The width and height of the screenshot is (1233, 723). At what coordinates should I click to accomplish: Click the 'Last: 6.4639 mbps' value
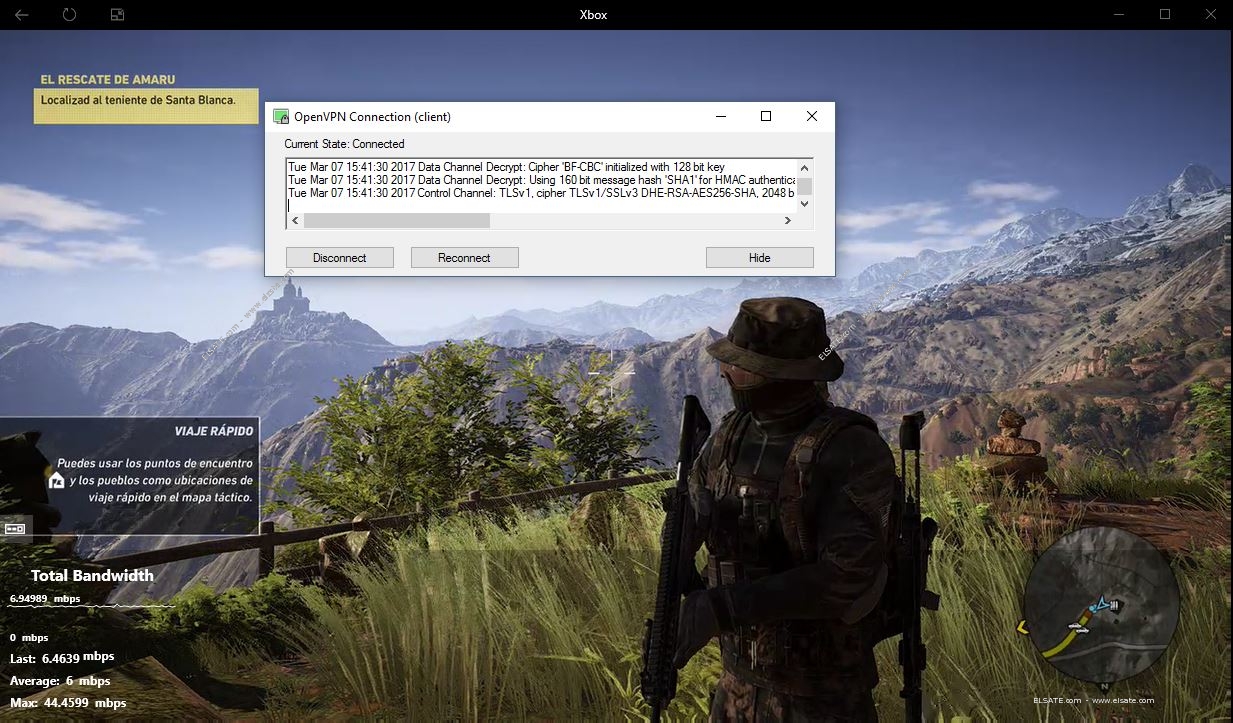(x=62, y=658)
